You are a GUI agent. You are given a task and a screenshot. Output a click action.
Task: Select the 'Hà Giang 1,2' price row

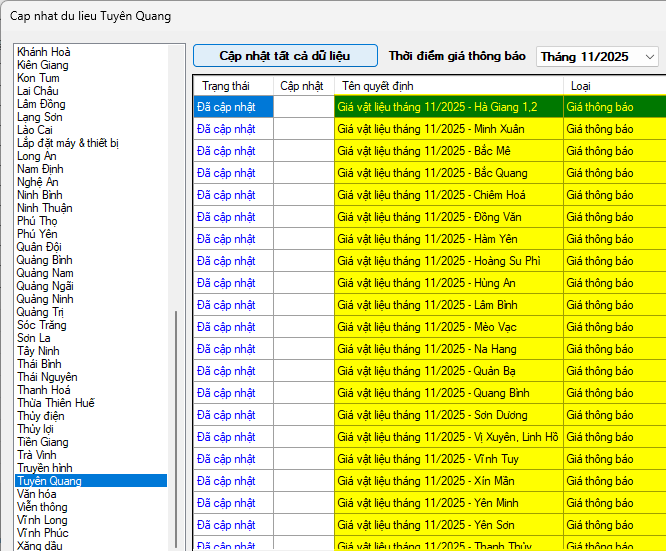click(x=448, y=107)
